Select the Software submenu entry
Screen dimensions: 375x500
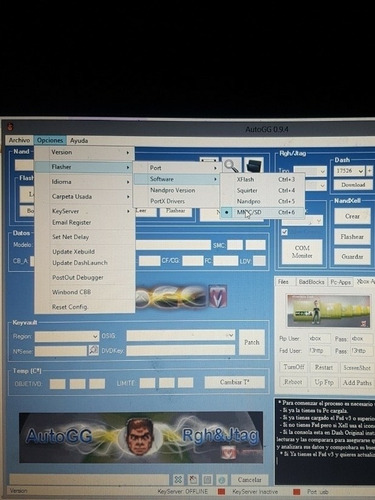(176, 179)
